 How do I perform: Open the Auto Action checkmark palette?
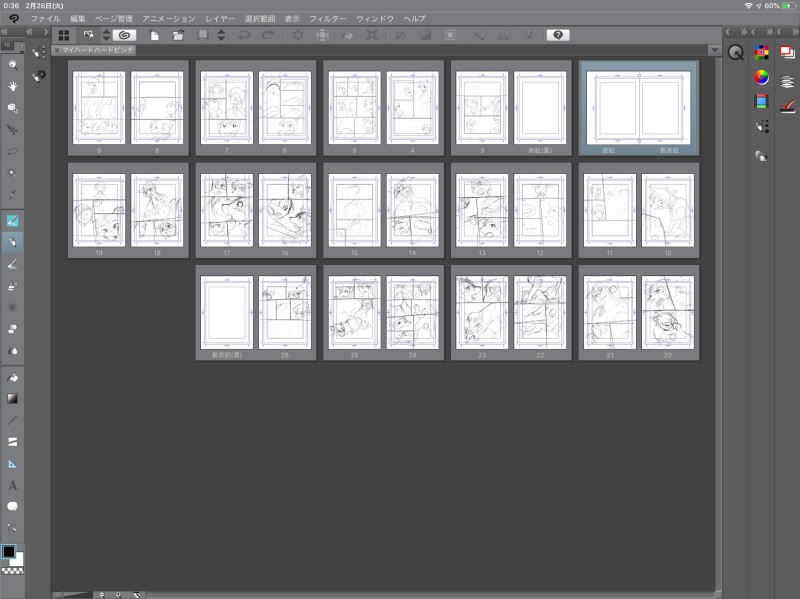(x=787, y=106)
